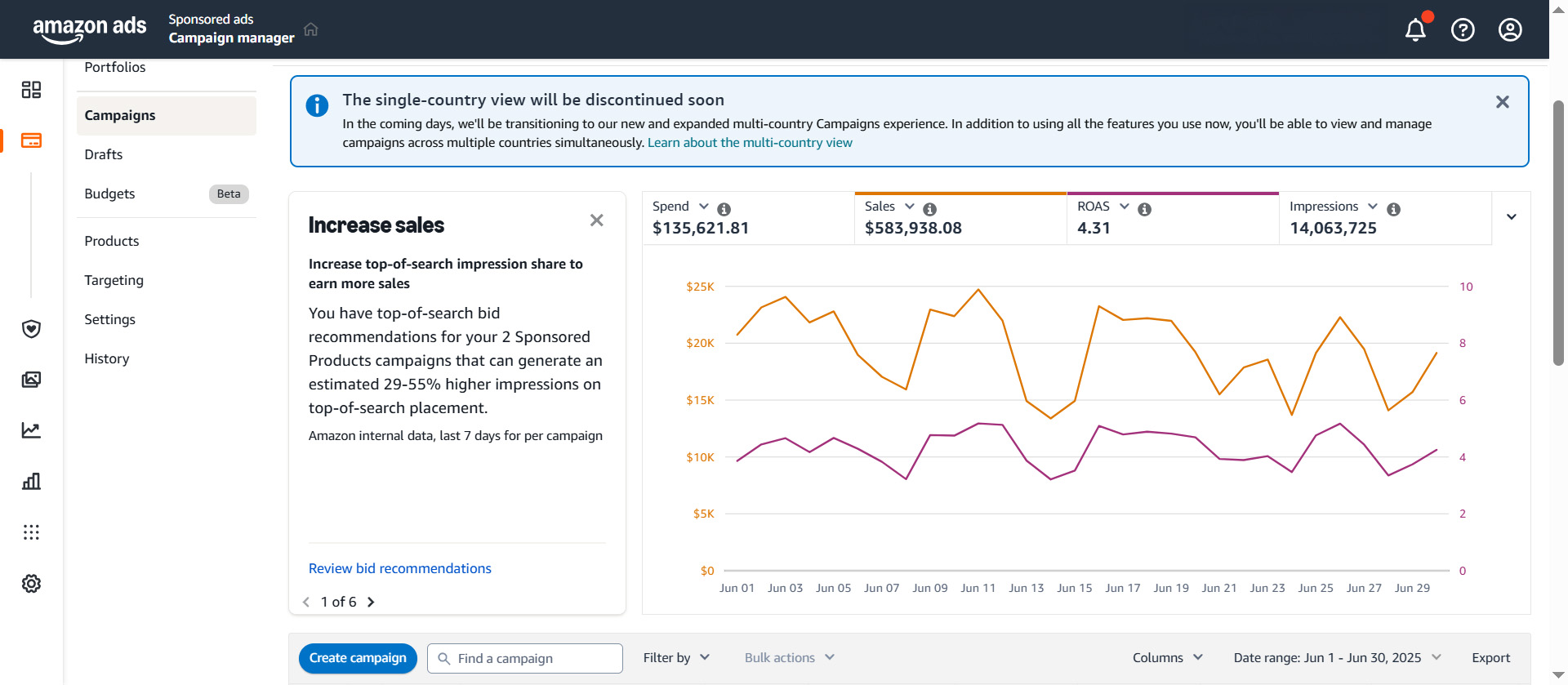The width and height of the screenshot is (1568, 685).
Task: Open the creative assets image sidebar icon
Action: click(31, 380)
